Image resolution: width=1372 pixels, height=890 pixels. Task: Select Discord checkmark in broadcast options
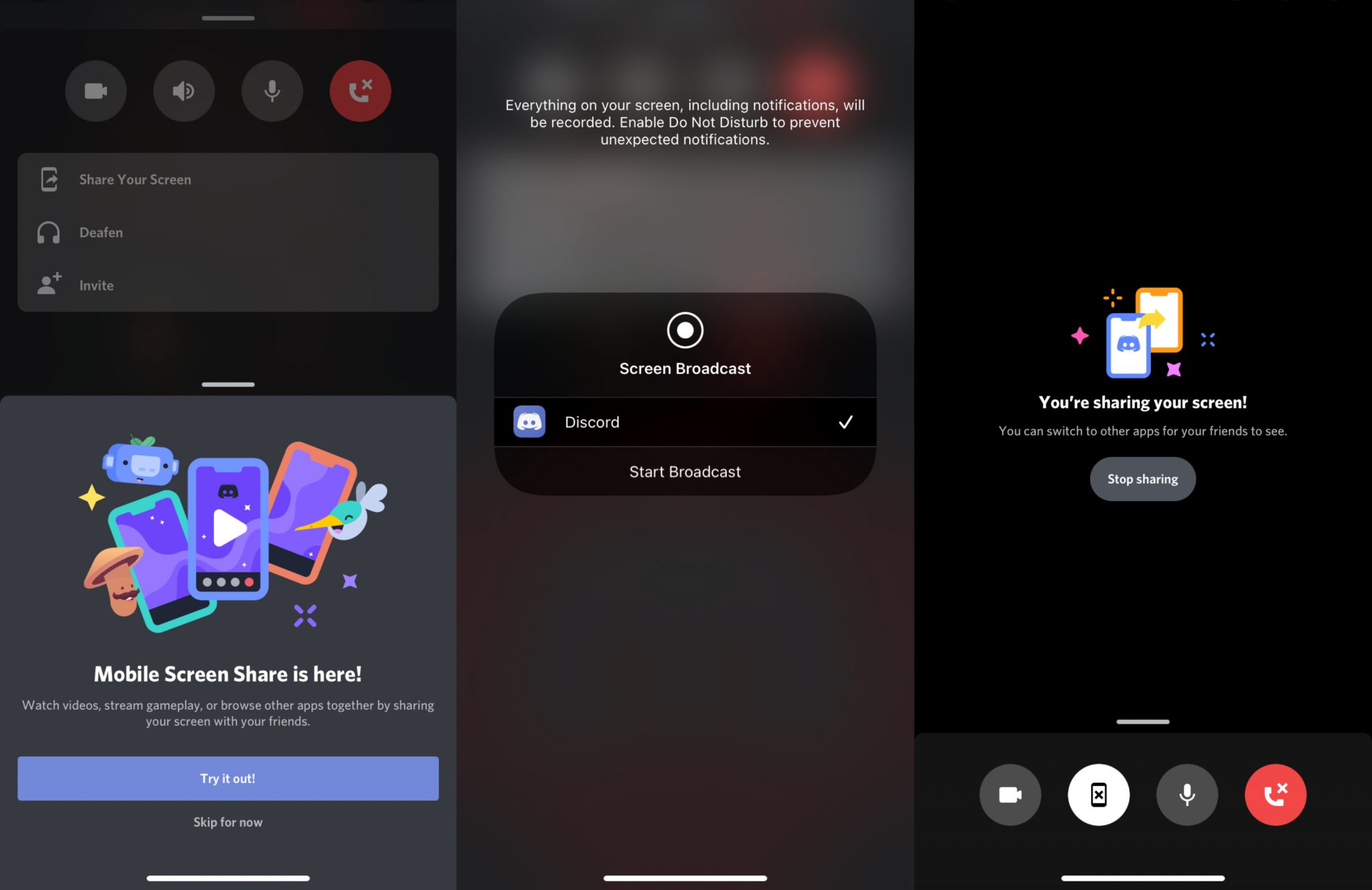pos(846,421)
